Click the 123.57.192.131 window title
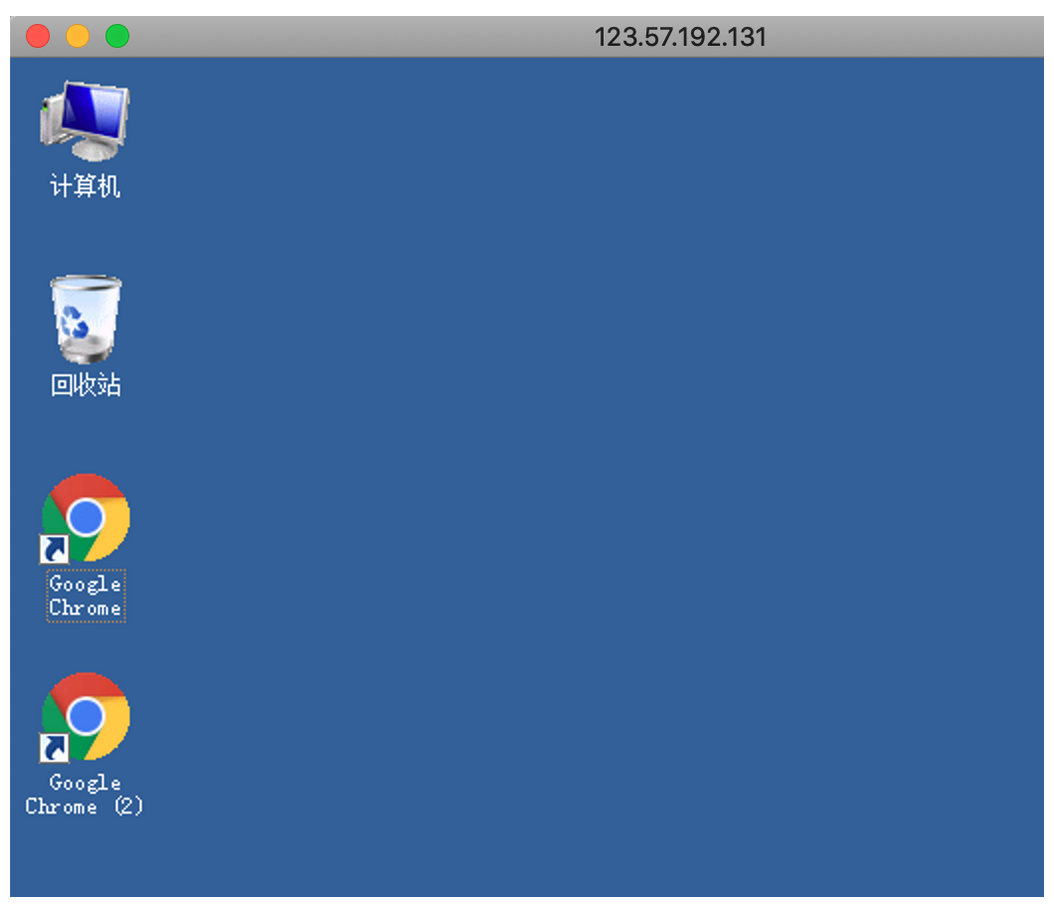Image resolution: width=1054 pixels, height=906 pixels. (x=680, y=37)
